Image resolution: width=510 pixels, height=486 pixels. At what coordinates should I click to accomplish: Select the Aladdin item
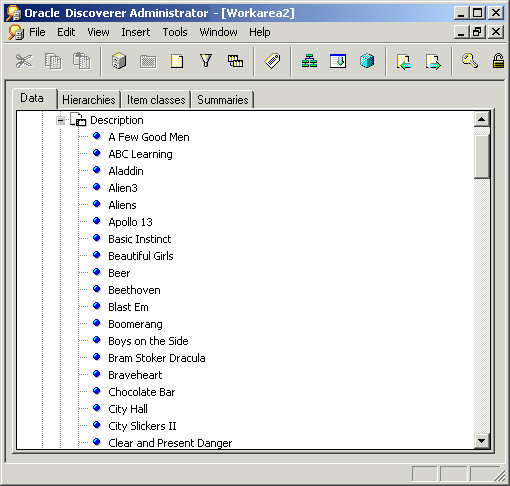coord(126,171)
